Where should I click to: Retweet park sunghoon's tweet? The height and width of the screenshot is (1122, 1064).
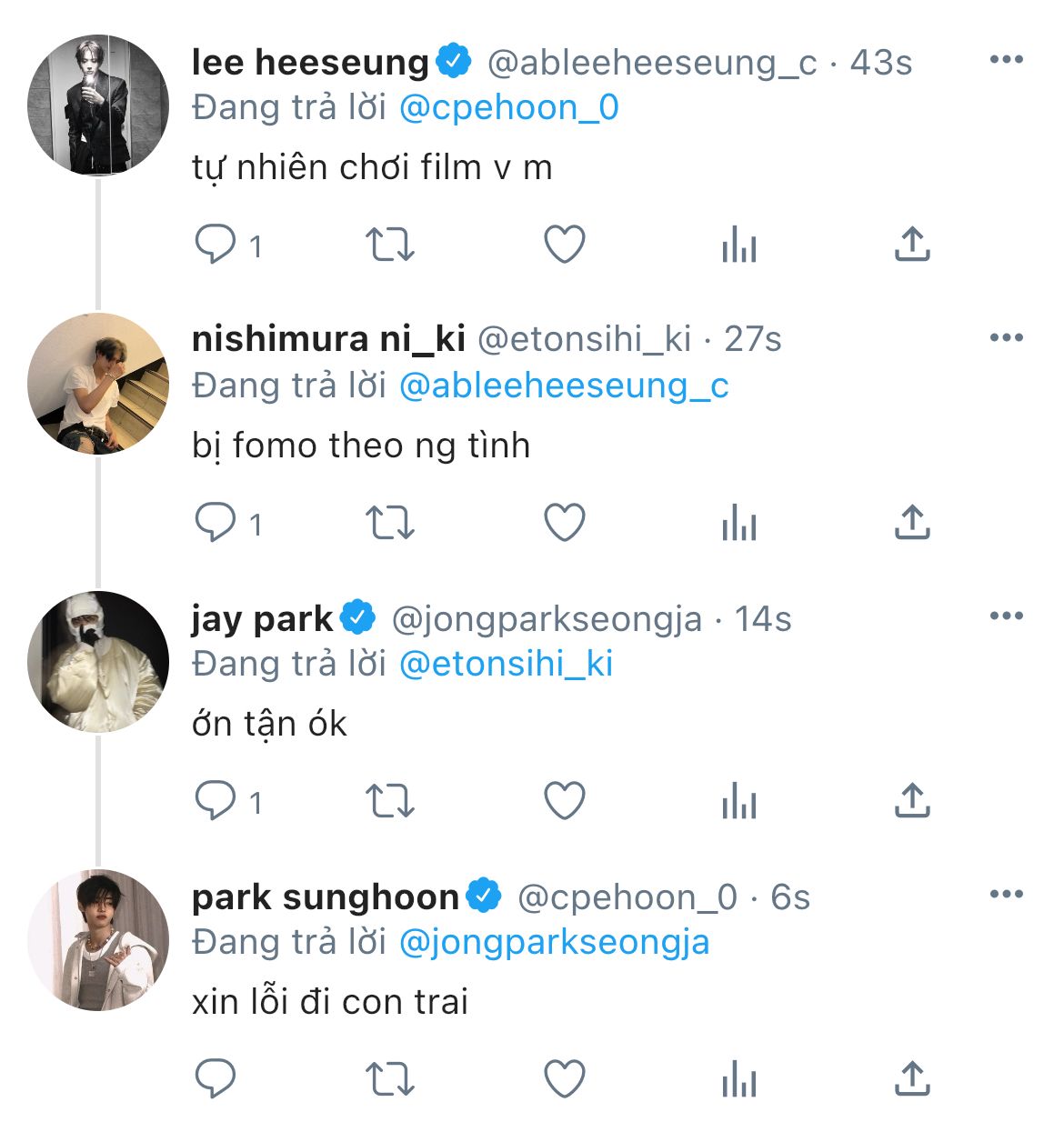pos(389,1079)
